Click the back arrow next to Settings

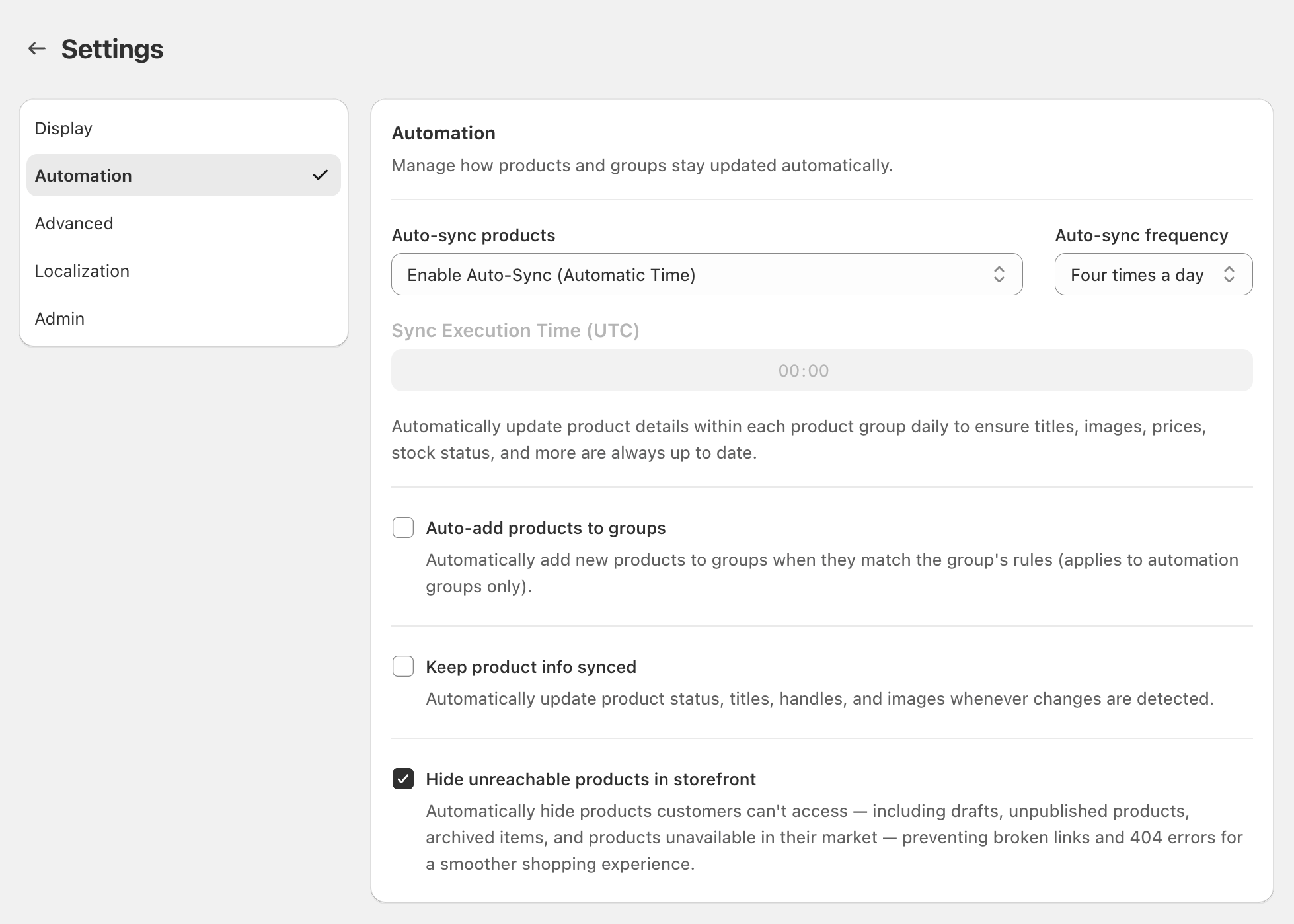[37, 48]
